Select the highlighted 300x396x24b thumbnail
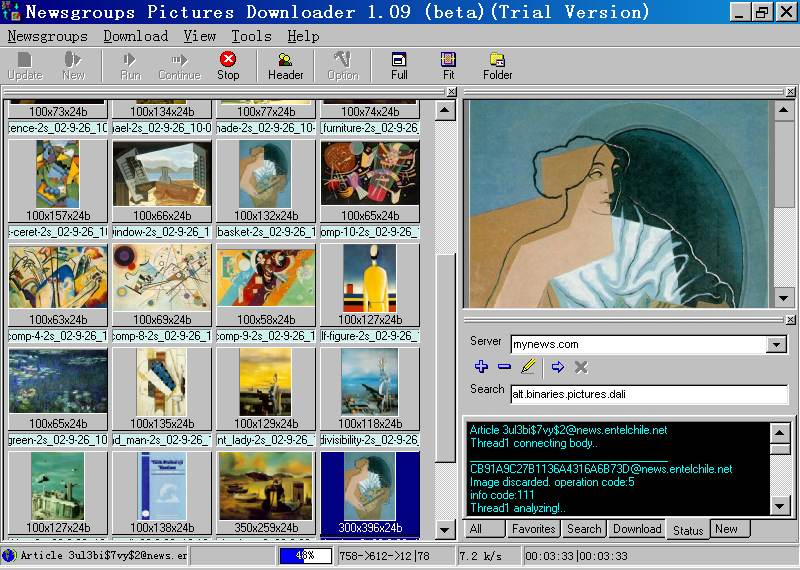800x570 pixels. [x=369, y=492]
